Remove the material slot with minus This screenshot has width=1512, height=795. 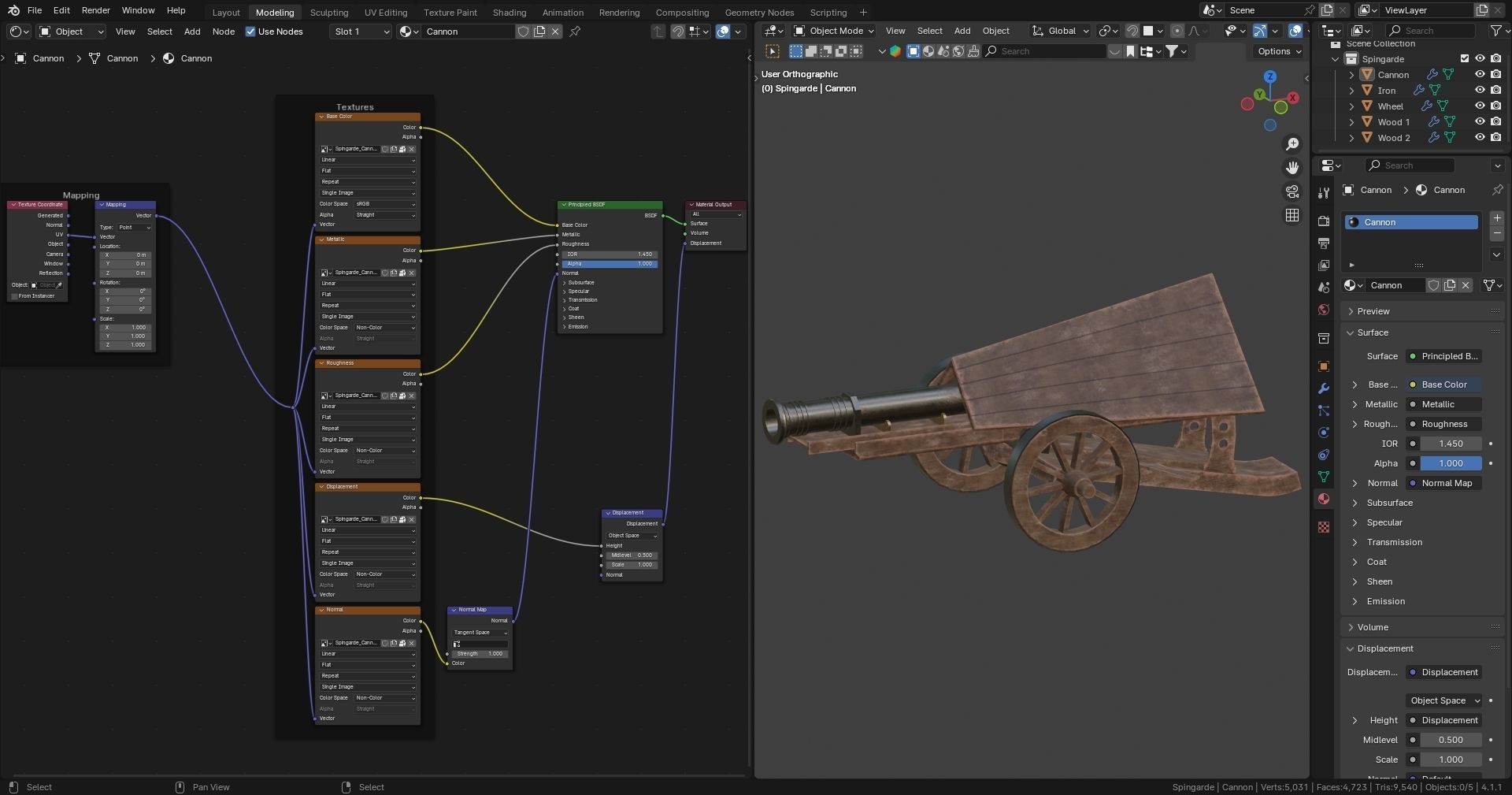(1497, 233)
